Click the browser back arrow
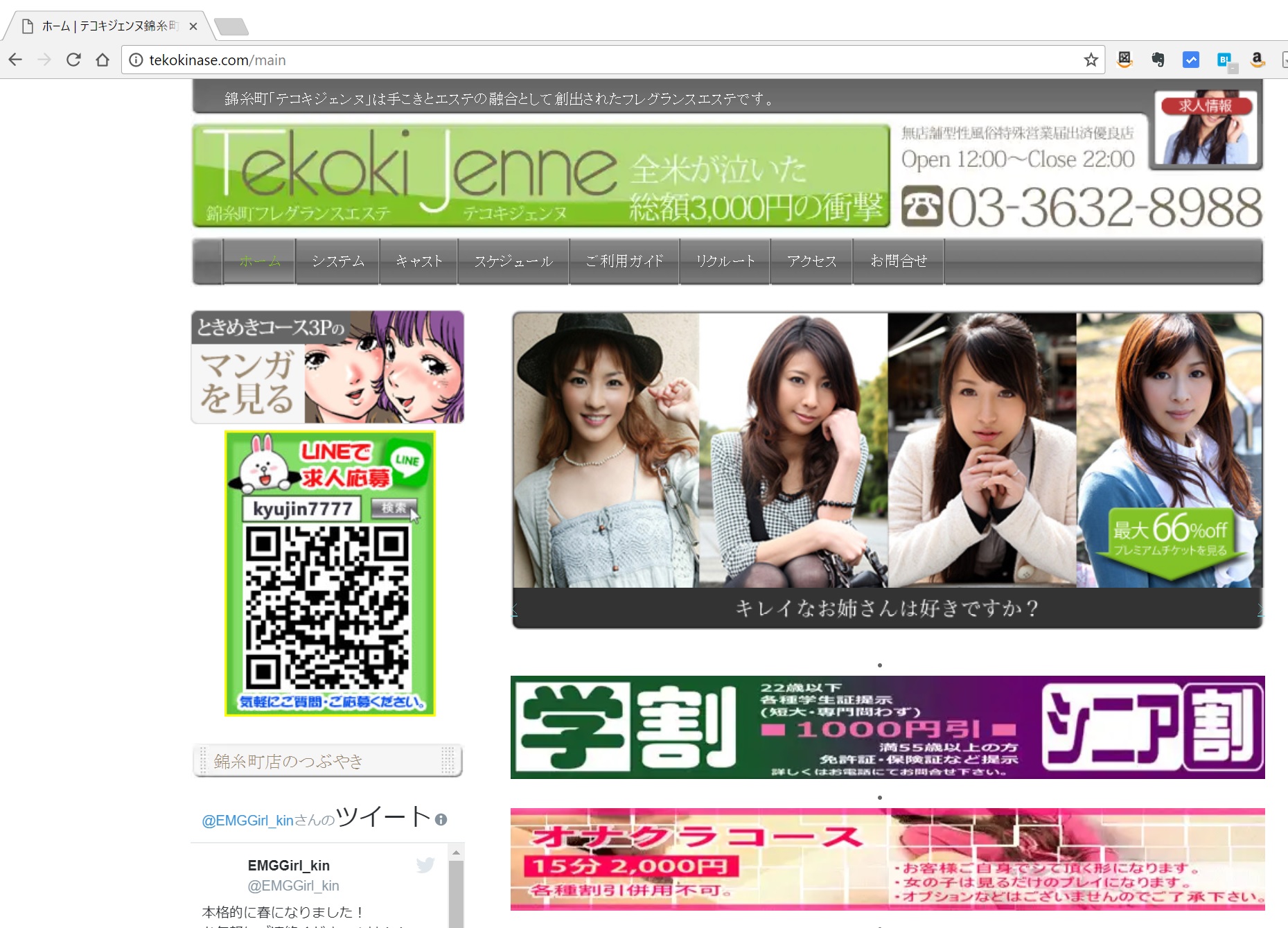Image resolution: width=1288 pixels, height=928 pixels. tap(15, 60)
